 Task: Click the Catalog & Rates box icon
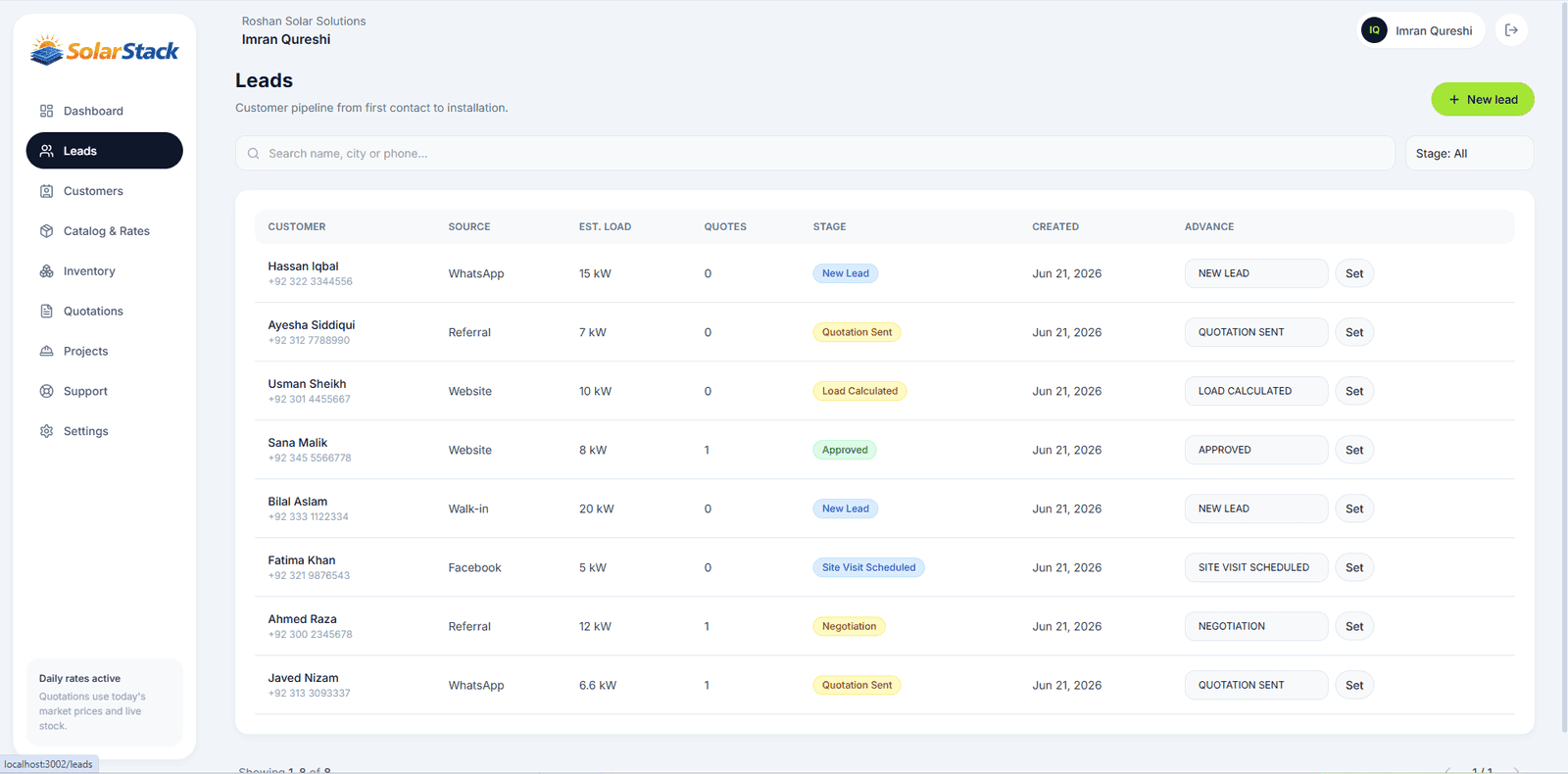[x=46, y=231]
